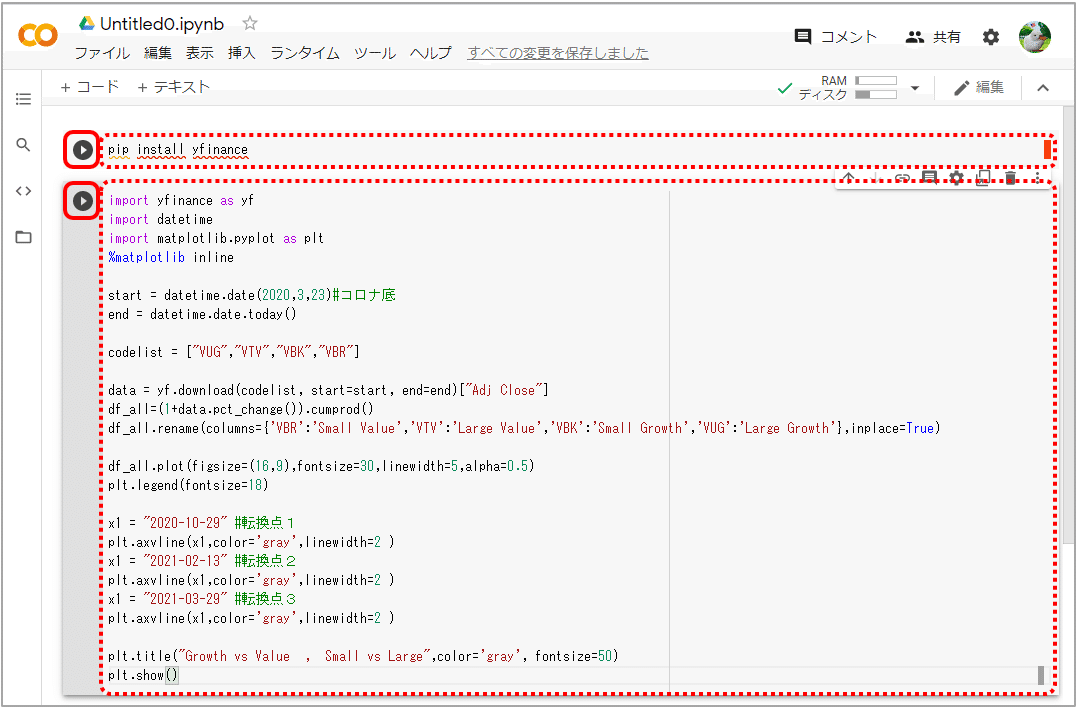Move the code cell up
This screenshot has height=709, width=1079.
point(847,176)
